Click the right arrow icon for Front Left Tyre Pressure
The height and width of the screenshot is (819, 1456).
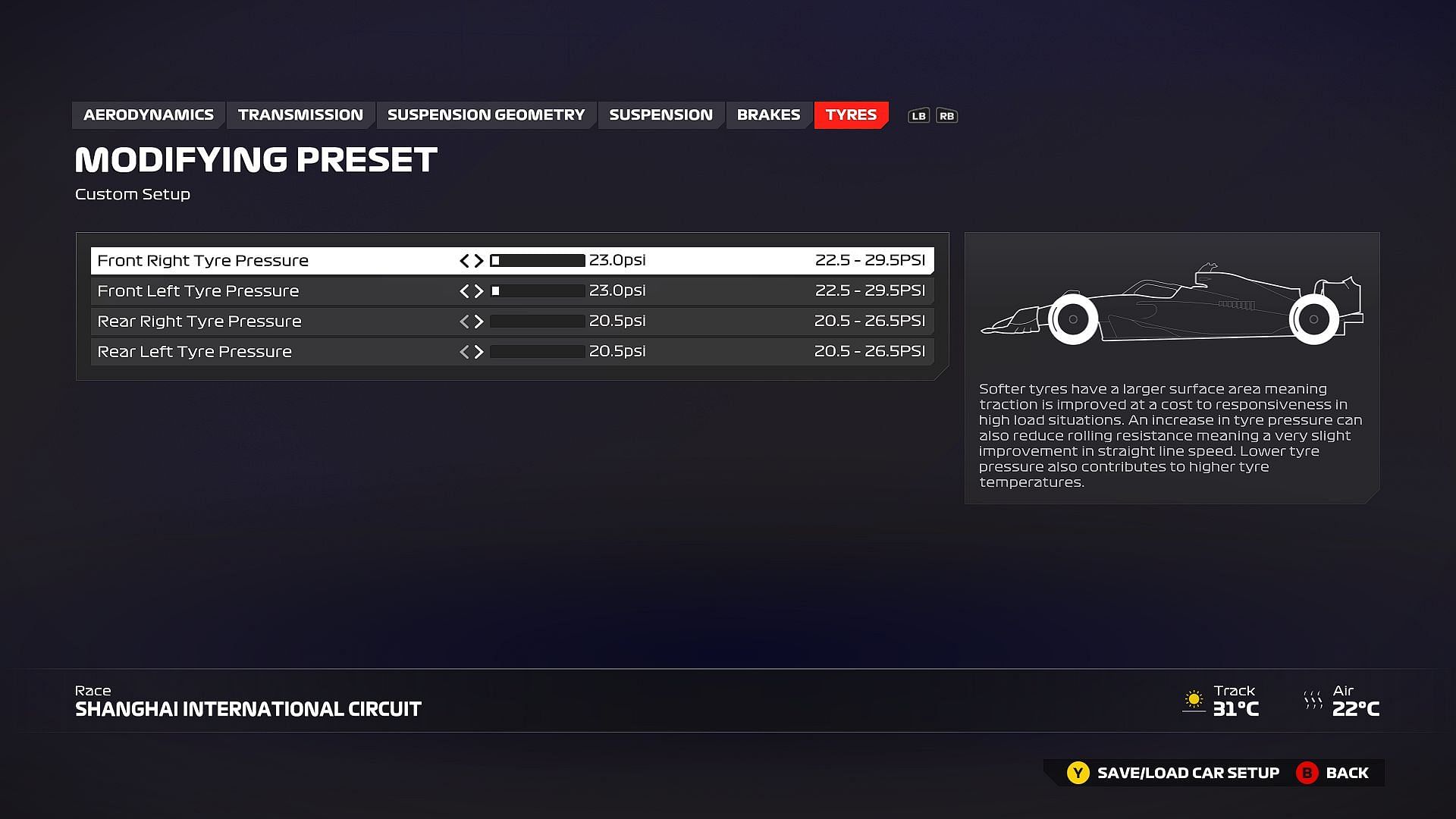point(477,290)
